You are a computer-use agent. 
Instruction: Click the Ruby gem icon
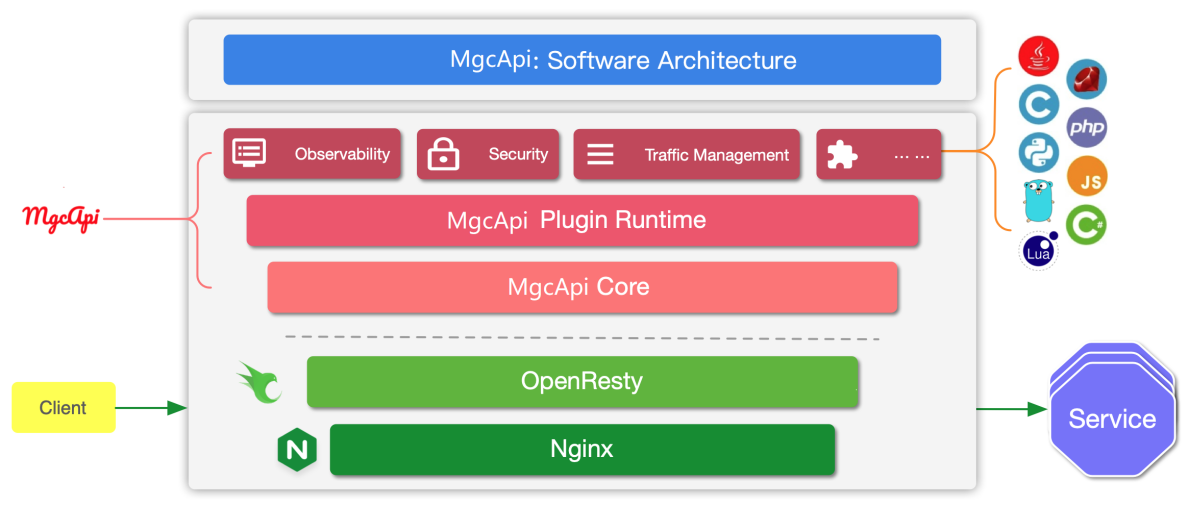(x=1087, y=80)
